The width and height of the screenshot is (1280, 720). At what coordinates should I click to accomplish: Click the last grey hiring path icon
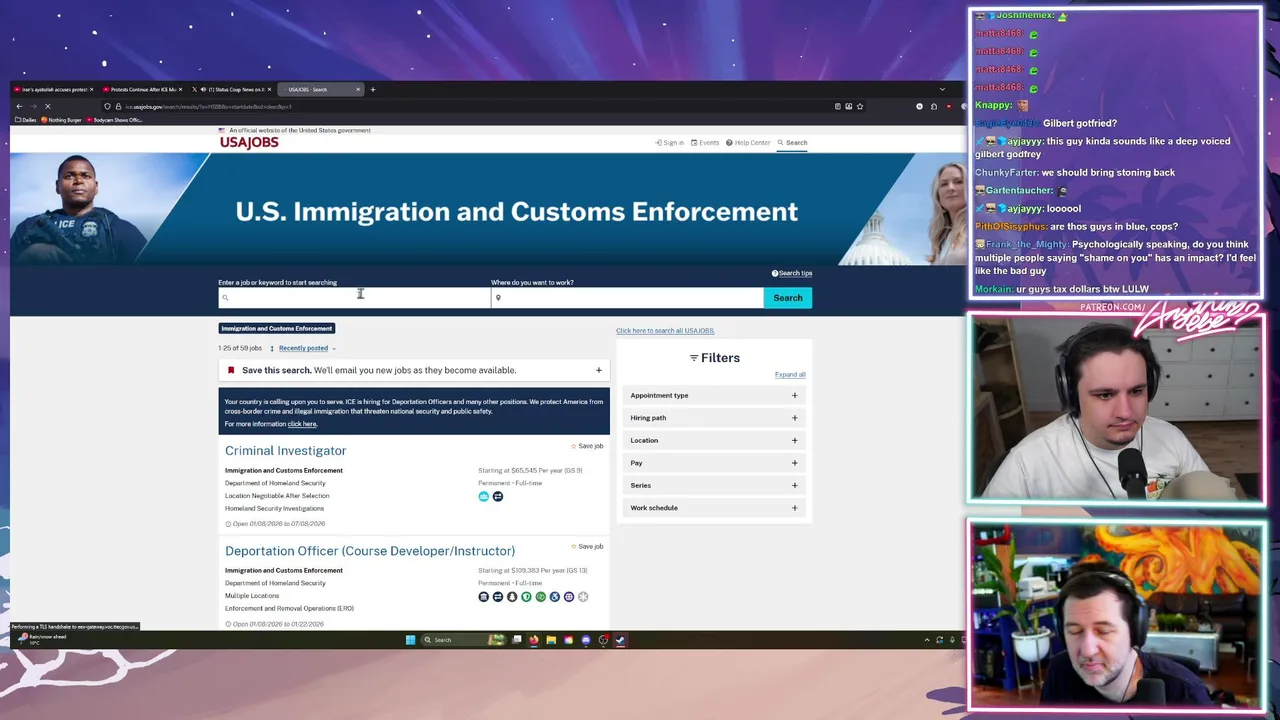(583, 597)
